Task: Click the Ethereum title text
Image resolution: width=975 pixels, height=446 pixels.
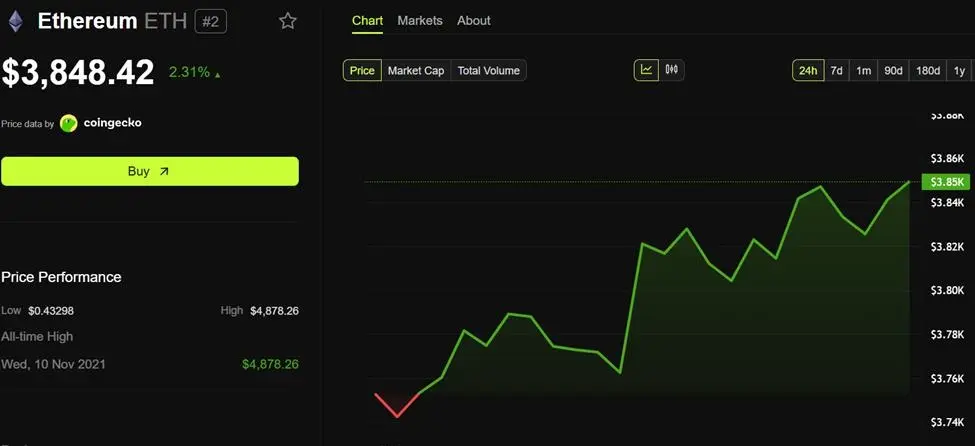Action: pos(88,22)
